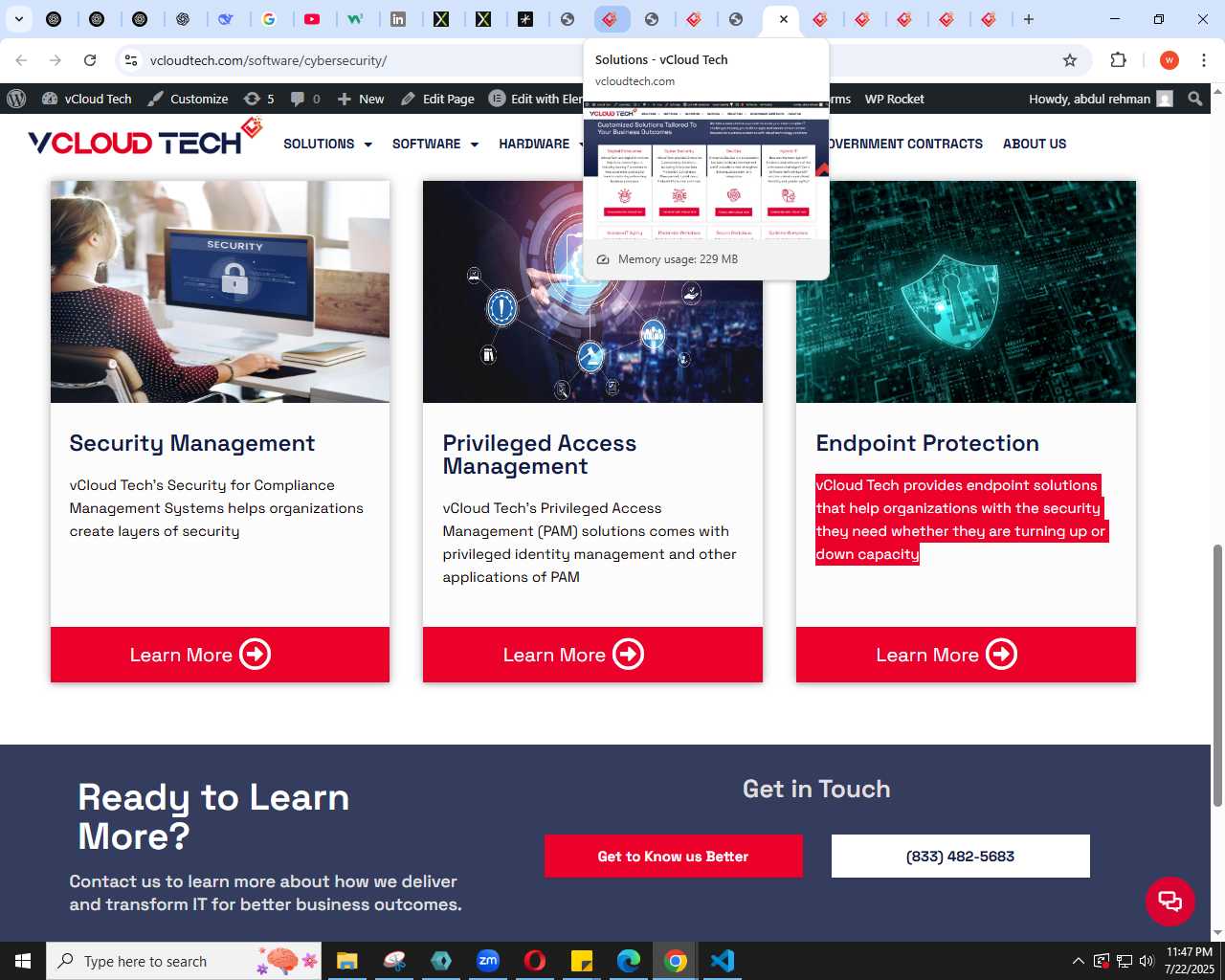Learn More about Endpoint Protection
The height and width of the screenshot is (980, 1225).
[966, 655]
